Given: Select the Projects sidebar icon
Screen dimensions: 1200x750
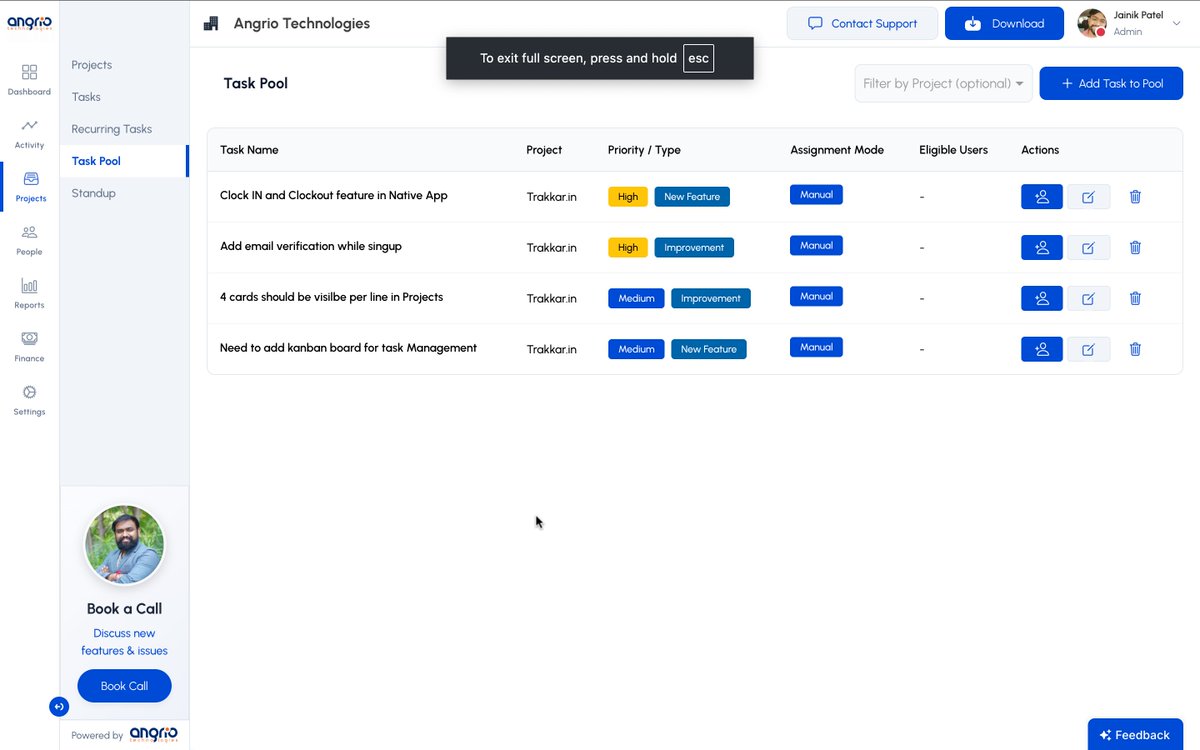Looking at the screenshot, I should [x=30, y=179].
